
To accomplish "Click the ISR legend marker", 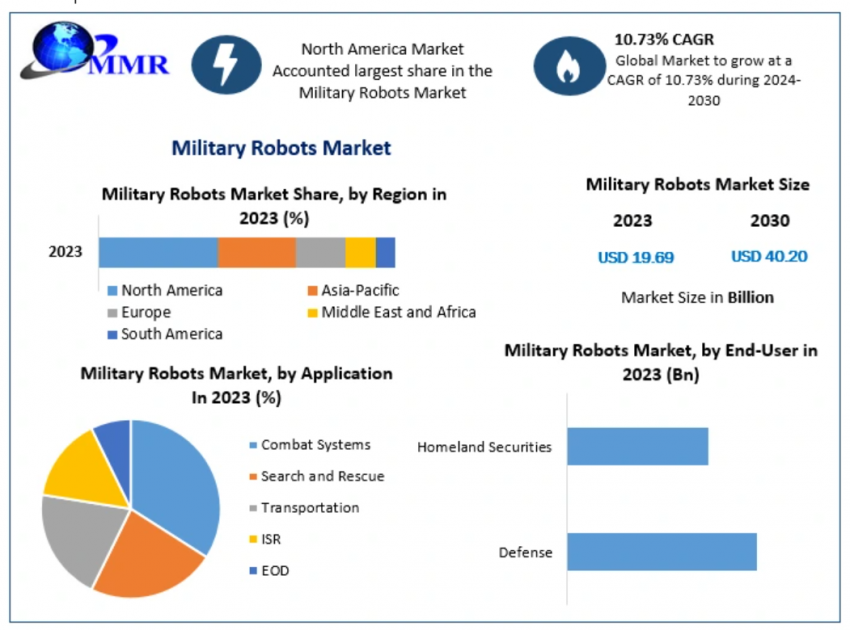I will tap(253, 539).
